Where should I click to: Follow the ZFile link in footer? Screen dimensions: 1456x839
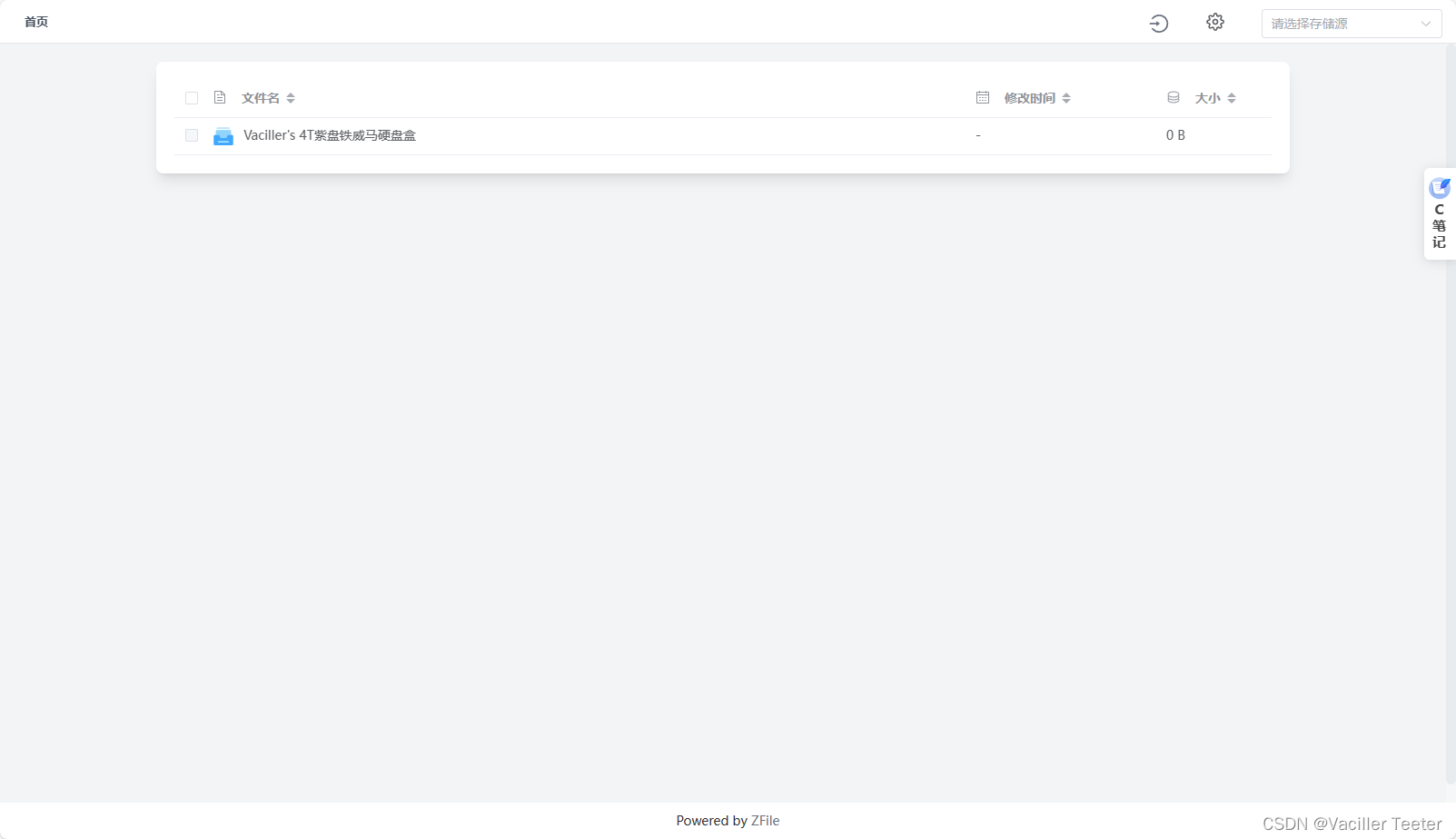click(766, 821)
